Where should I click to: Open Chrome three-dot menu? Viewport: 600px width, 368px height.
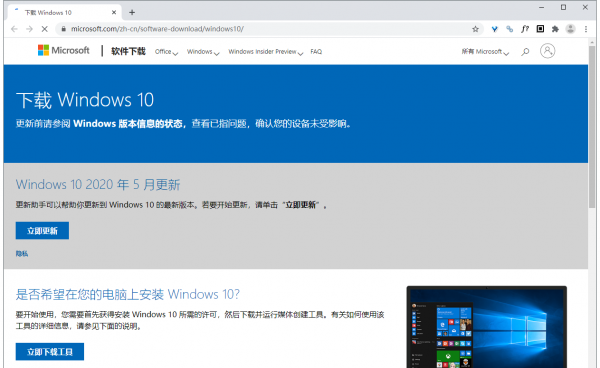click(x=586, y=29)
